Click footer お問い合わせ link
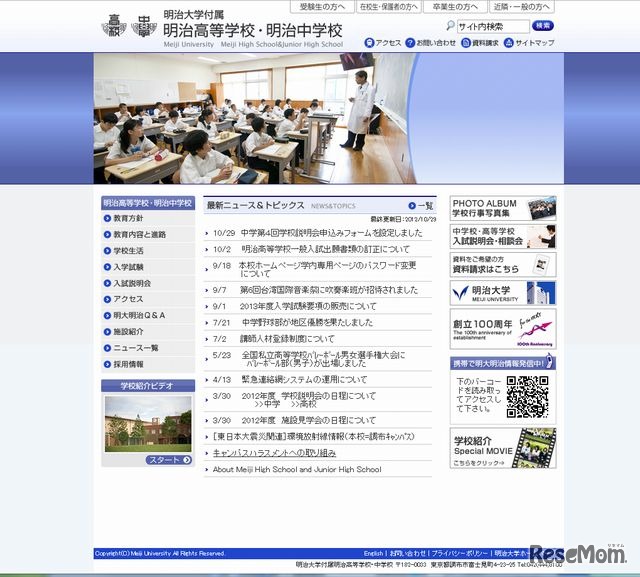This screenshot has width=640, height=577. 407,553
